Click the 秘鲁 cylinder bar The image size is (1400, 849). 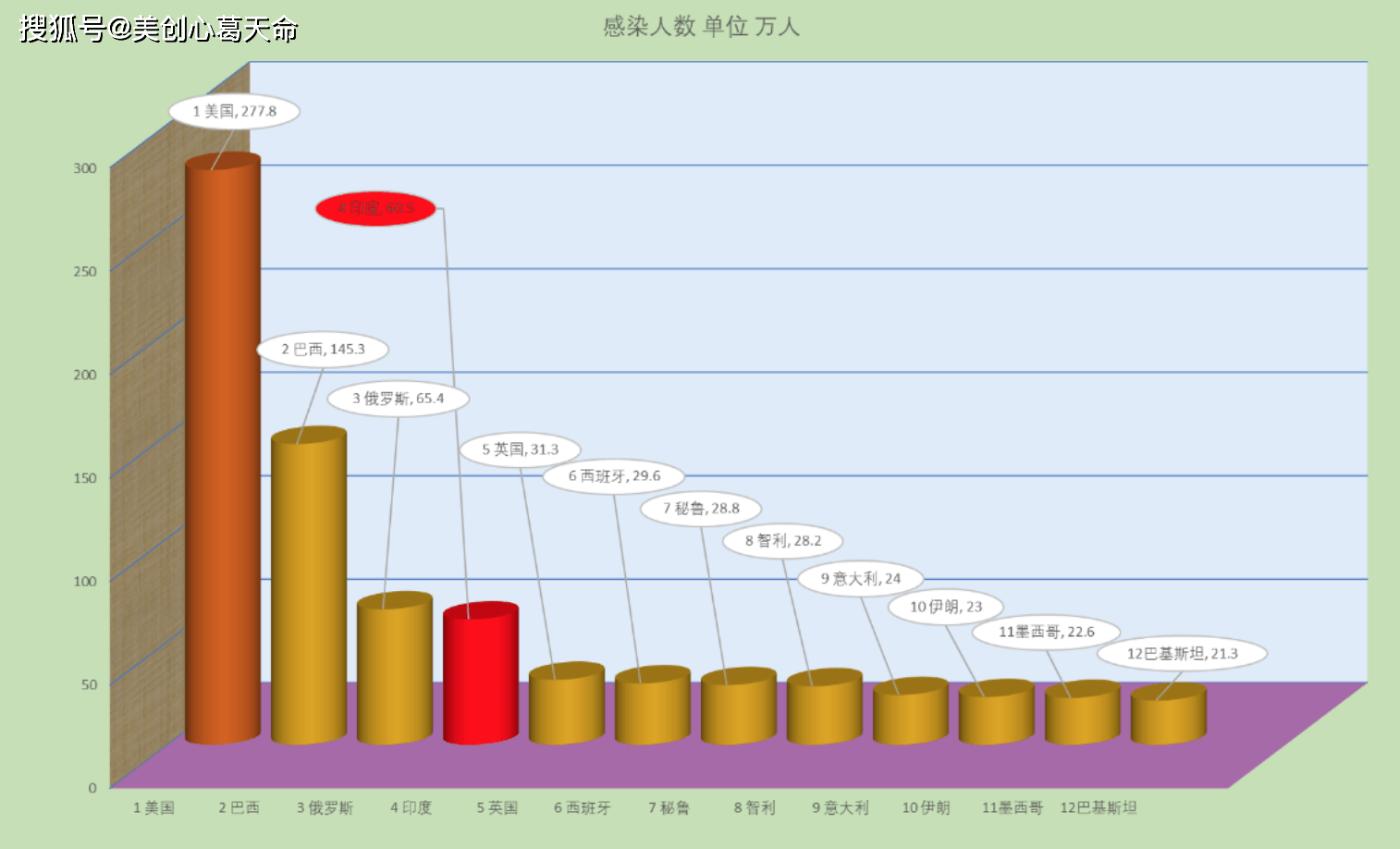tap(739, 707)
